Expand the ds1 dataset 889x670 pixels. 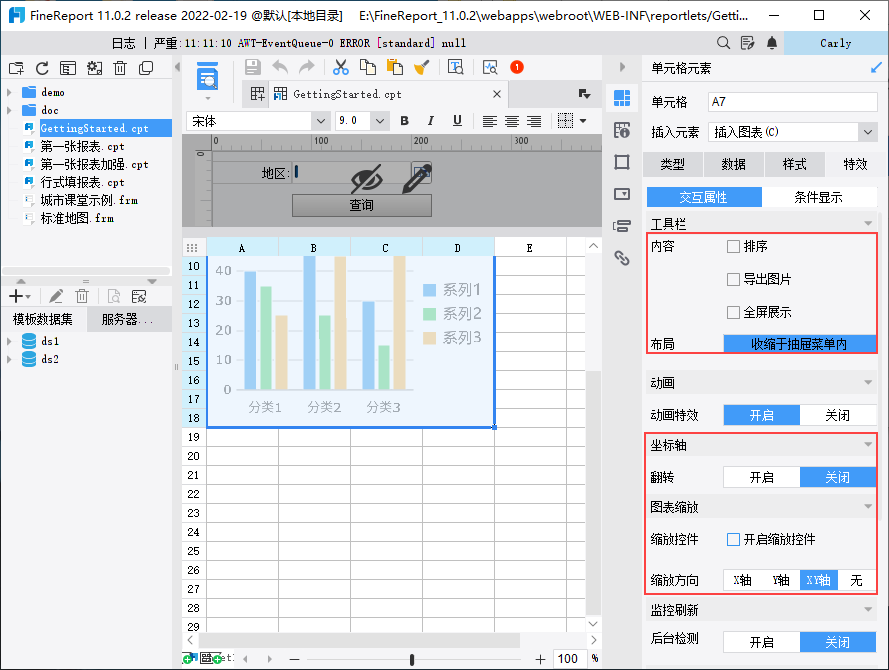[9, 341]
